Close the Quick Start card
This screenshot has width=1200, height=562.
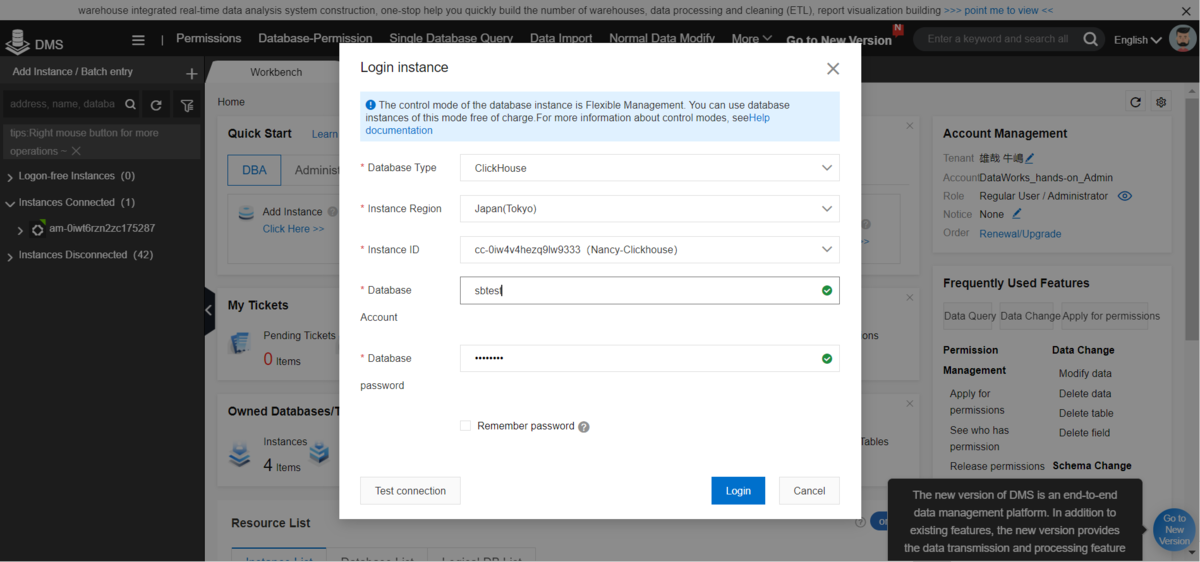pos(910,126)
